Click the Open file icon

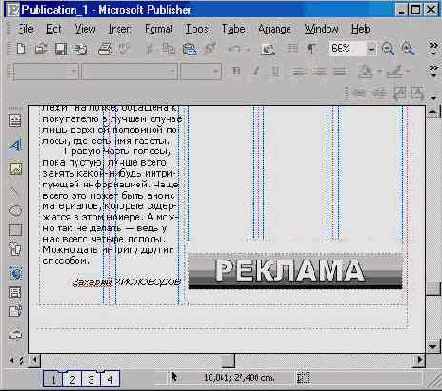(x=41, y=49)
